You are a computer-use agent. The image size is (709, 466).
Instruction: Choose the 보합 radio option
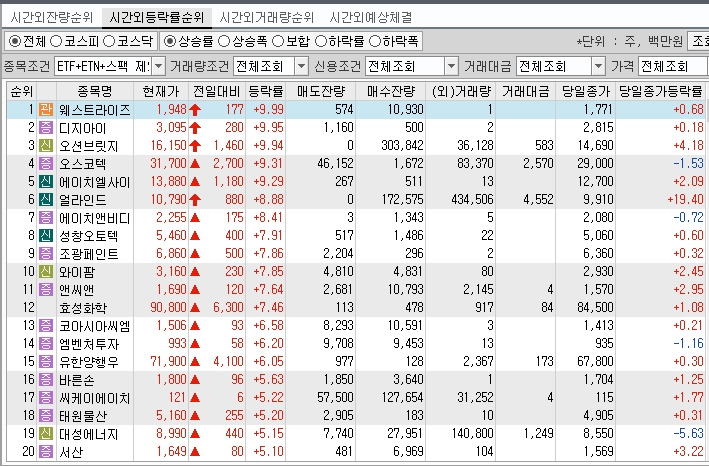pyautogui.click(x=278, y=42)
